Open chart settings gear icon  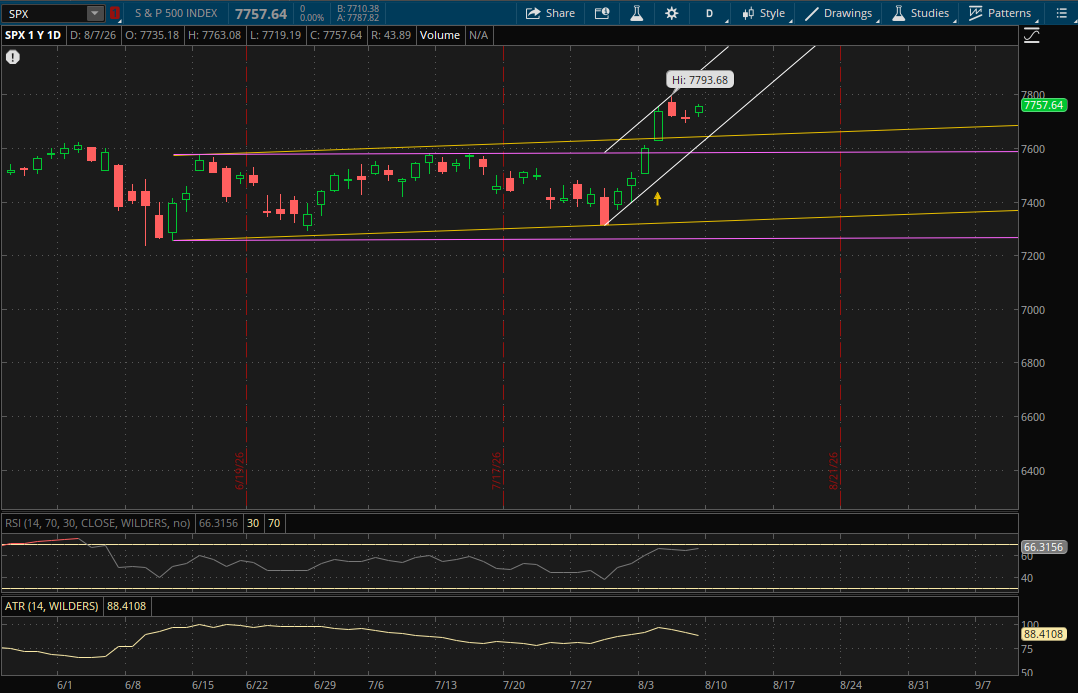point(672,13)
